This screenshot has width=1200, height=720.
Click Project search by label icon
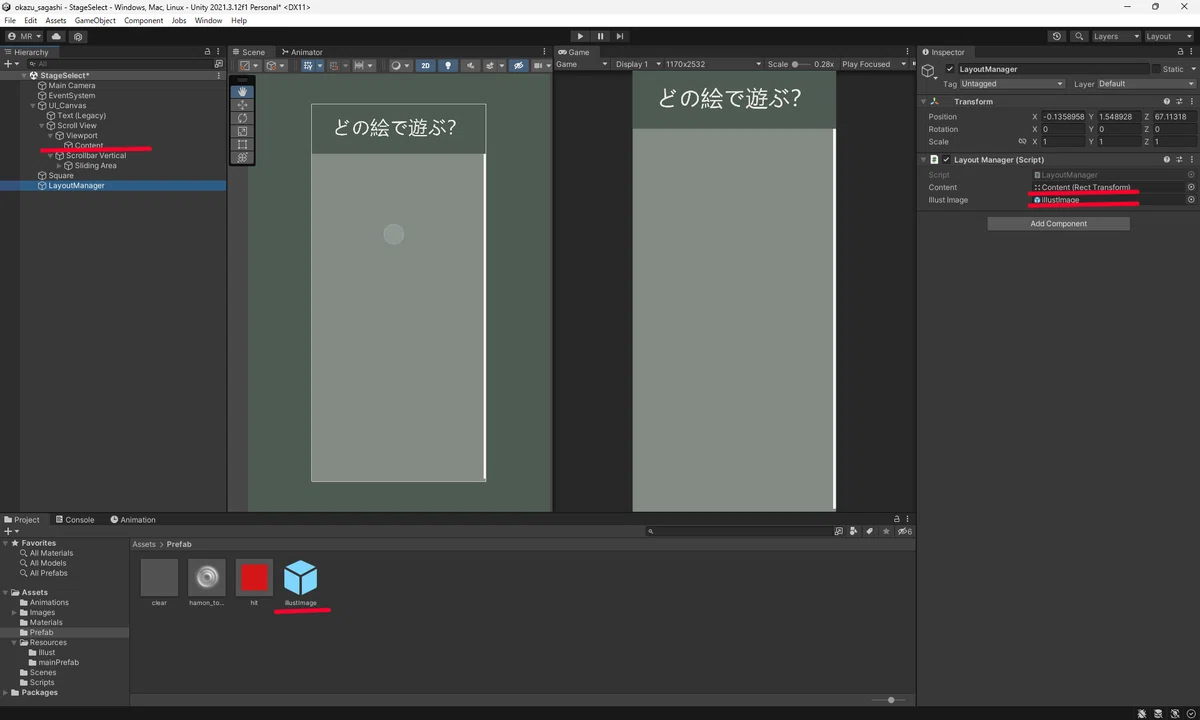click(x=870, y=532)
